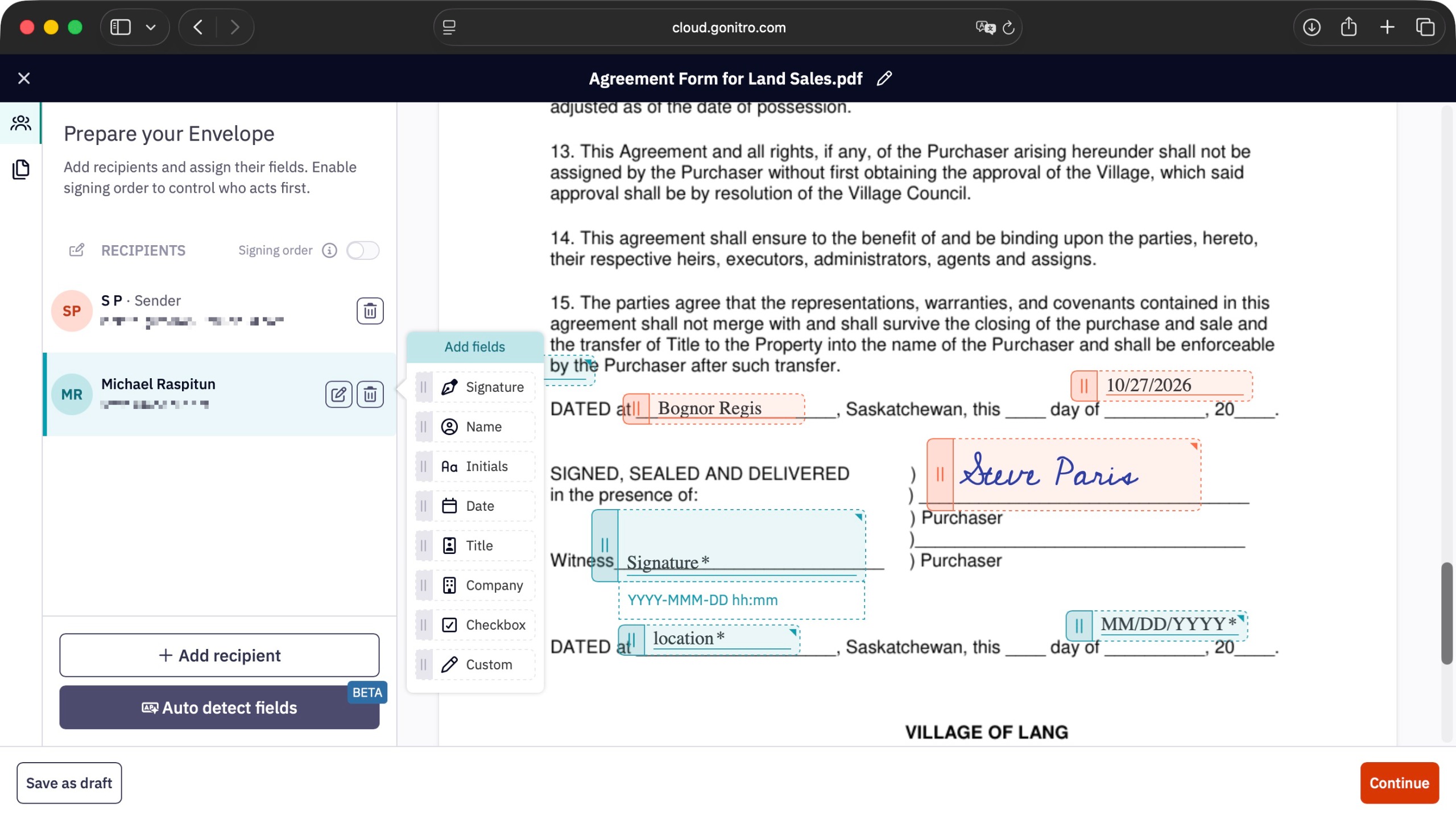Click the pencil icon to rename document
The image size is (1456, 819).
click(x=884, y=78)
